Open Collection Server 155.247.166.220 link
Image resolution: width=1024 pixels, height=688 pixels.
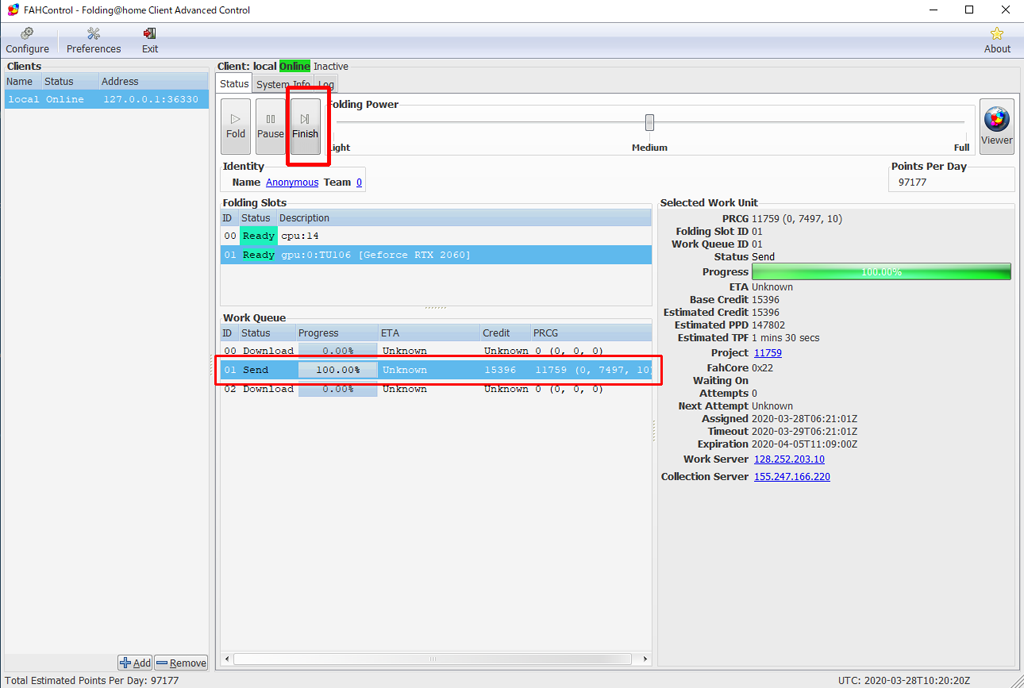point(791,477)
